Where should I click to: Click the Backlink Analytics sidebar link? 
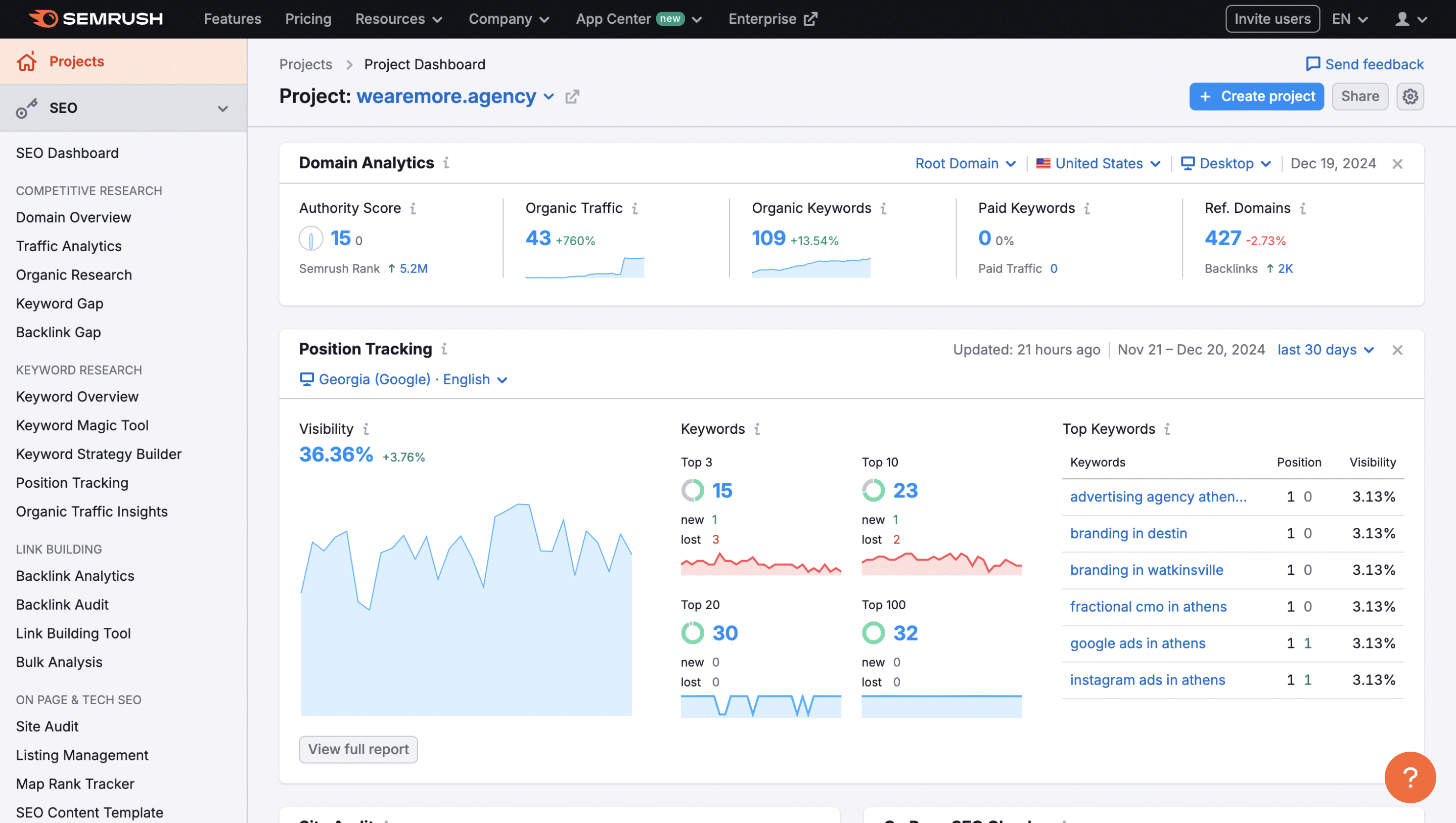coord(74,575)
